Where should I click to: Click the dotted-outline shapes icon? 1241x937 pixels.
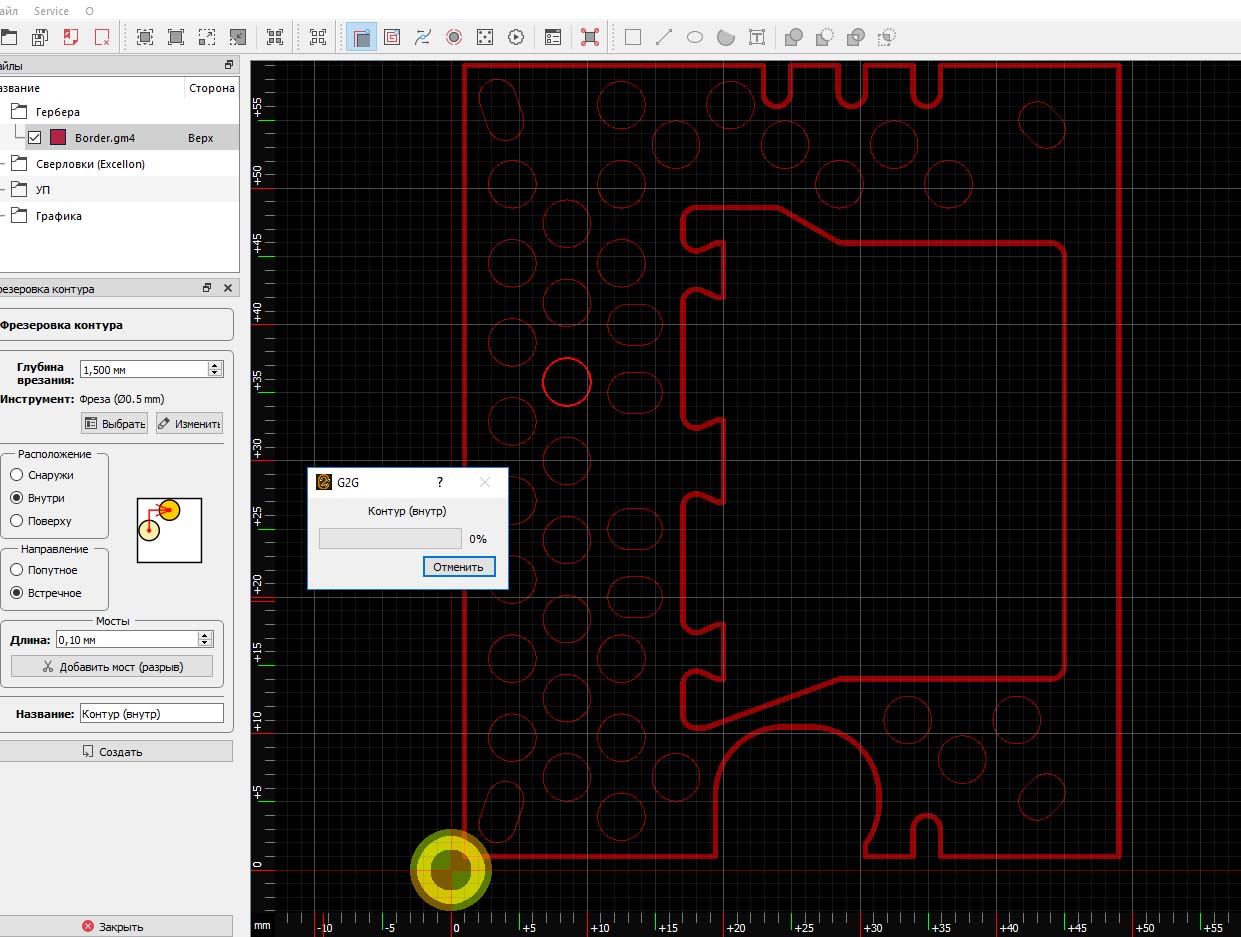(x=887, y=37)
